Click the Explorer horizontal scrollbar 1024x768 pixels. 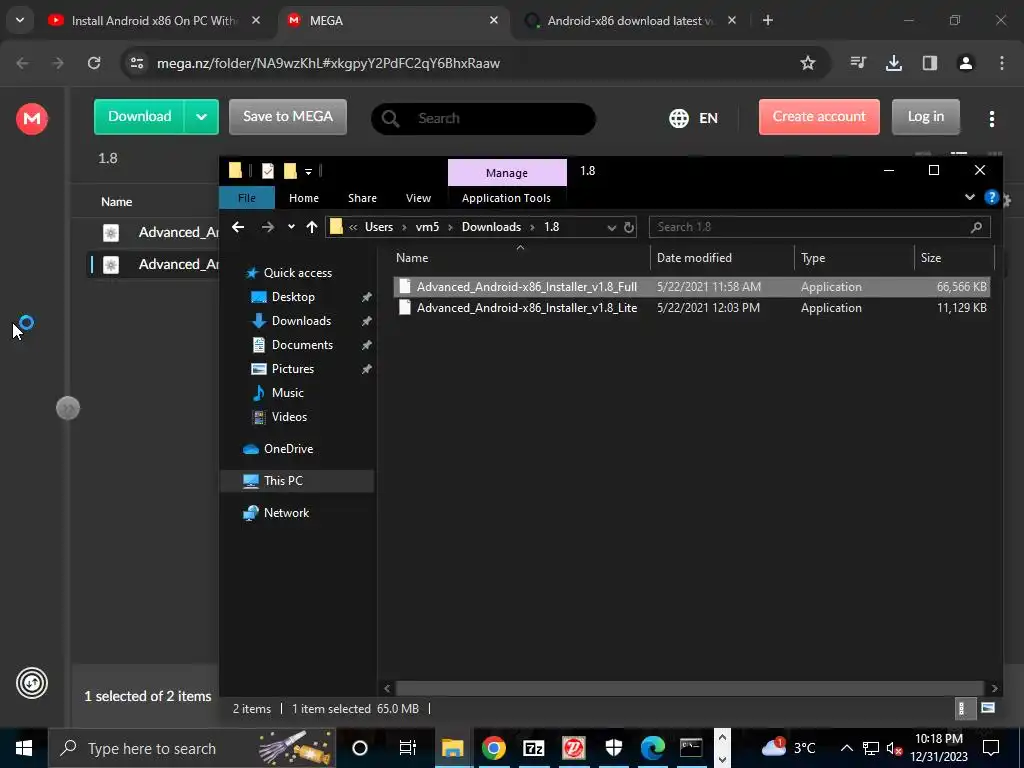click(x=690, y=688)
